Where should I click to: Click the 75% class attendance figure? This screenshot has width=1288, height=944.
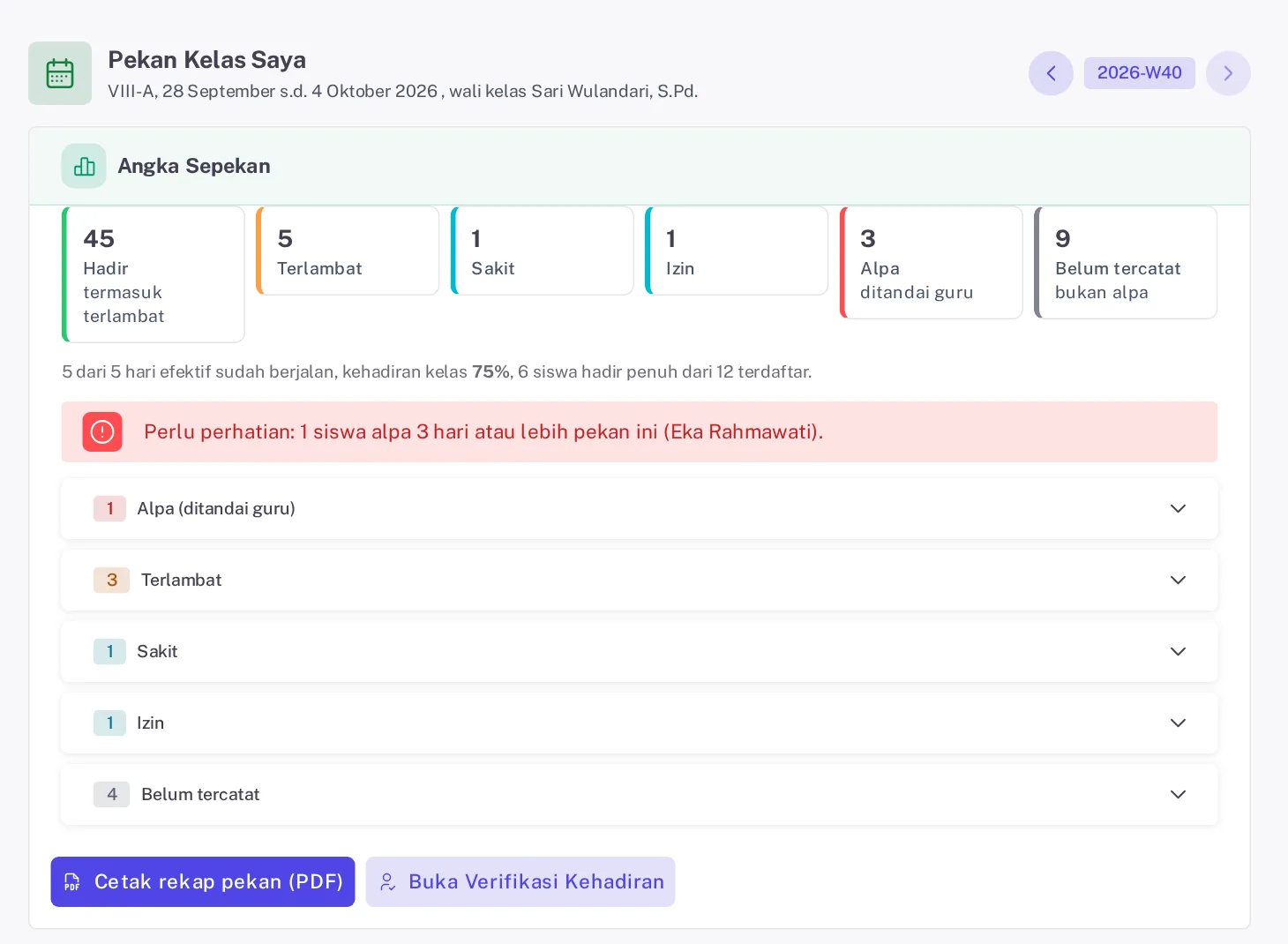click(490, 371)
